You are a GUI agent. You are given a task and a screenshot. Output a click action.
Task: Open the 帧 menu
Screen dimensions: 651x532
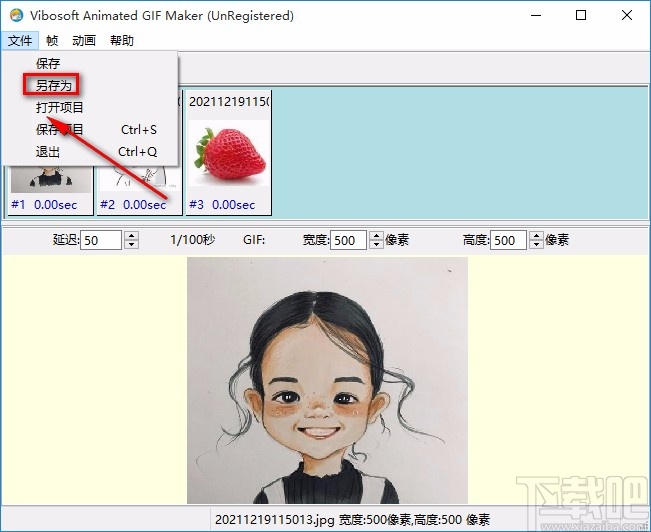(52, 41)
